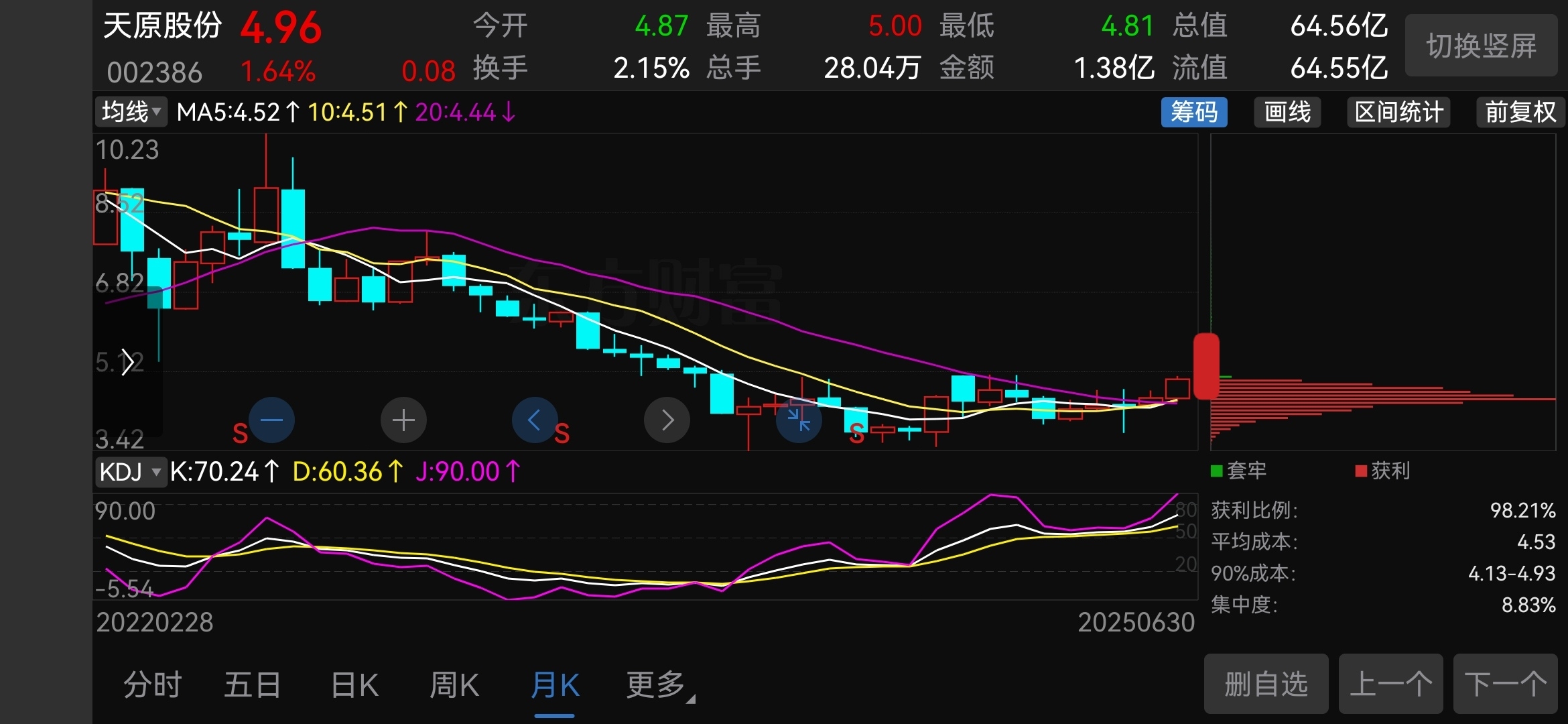Open KDJ indicator dropdown
Image resolution: width=1568 pixels, height=724 pixels.
(131, 472)
